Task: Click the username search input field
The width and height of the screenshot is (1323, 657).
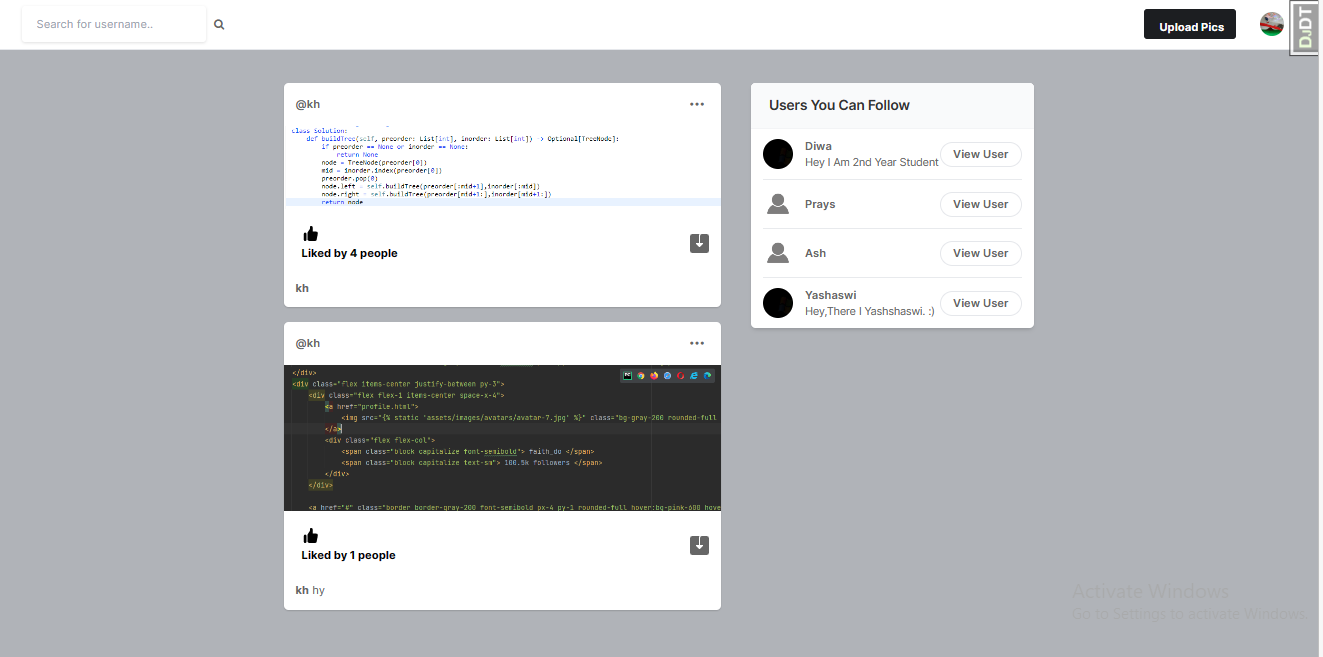Action: pos(113,24)
